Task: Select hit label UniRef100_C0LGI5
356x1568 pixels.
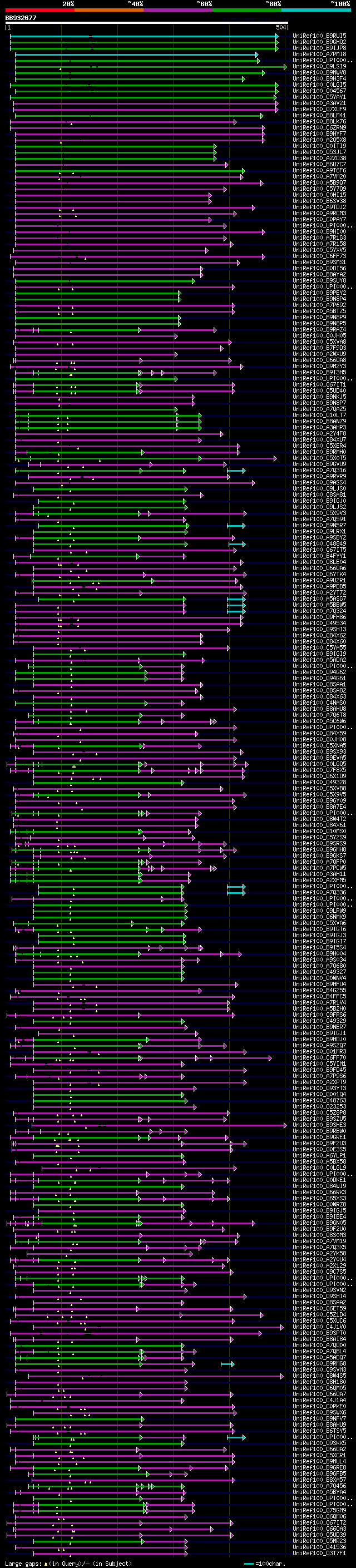Action: (x=319, y=85)
